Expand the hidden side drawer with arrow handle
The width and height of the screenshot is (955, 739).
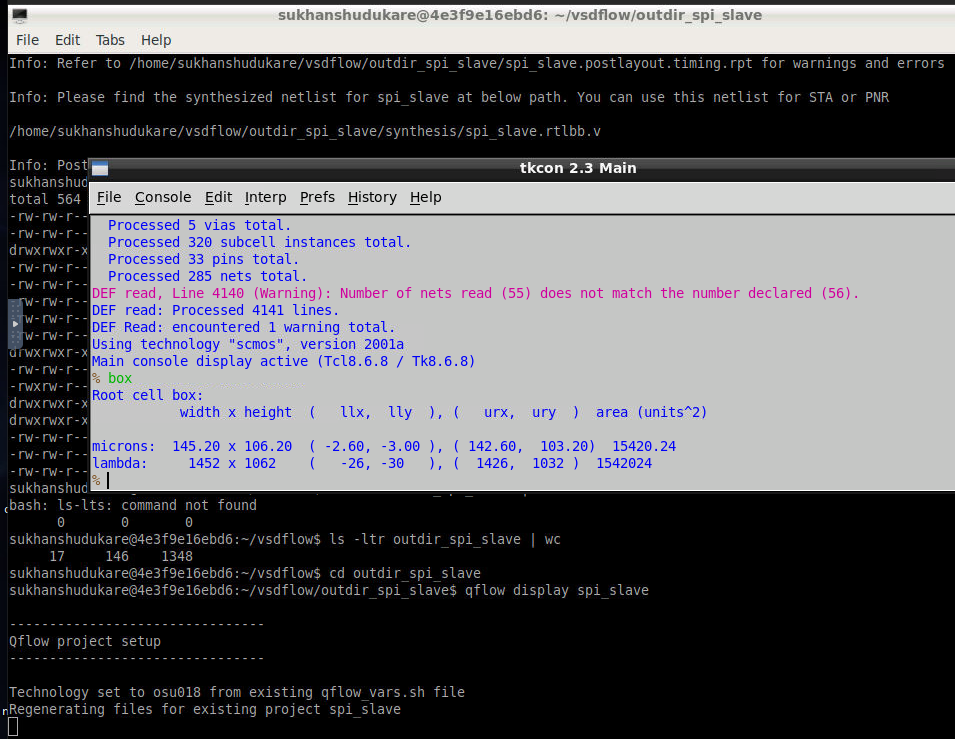[x=14, y=322]
